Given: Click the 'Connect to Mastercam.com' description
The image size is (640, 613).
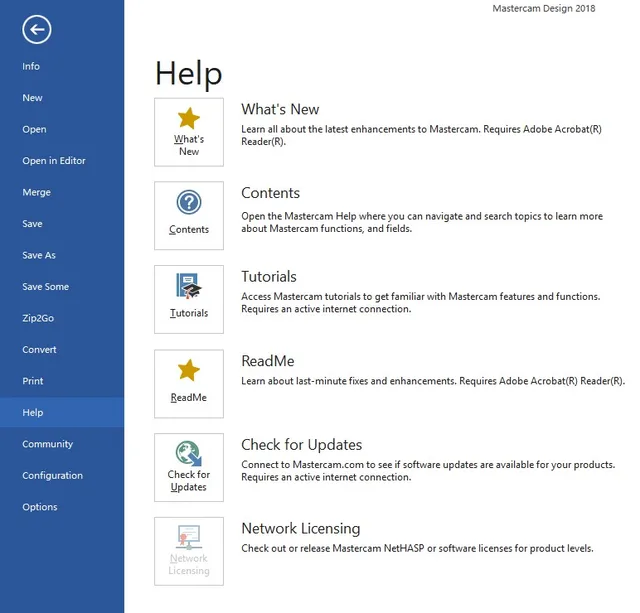Looking at the screenshot, I should tap(428, 471).
